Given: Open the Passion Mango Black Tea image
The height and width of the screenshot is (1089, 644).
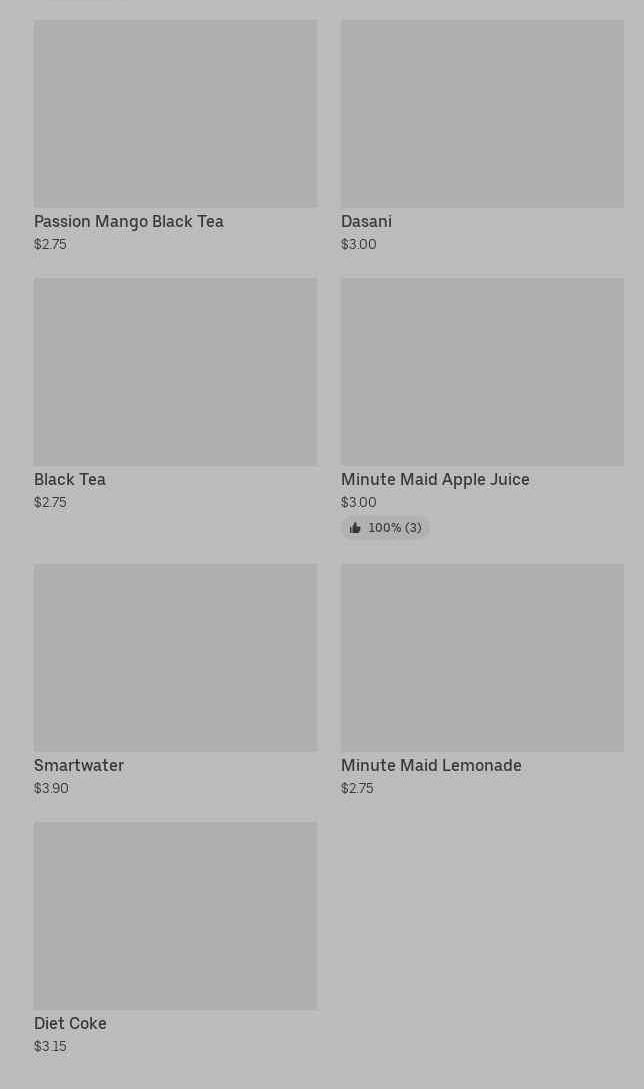Looking at the screenshot, I should (x=175, y=114).
